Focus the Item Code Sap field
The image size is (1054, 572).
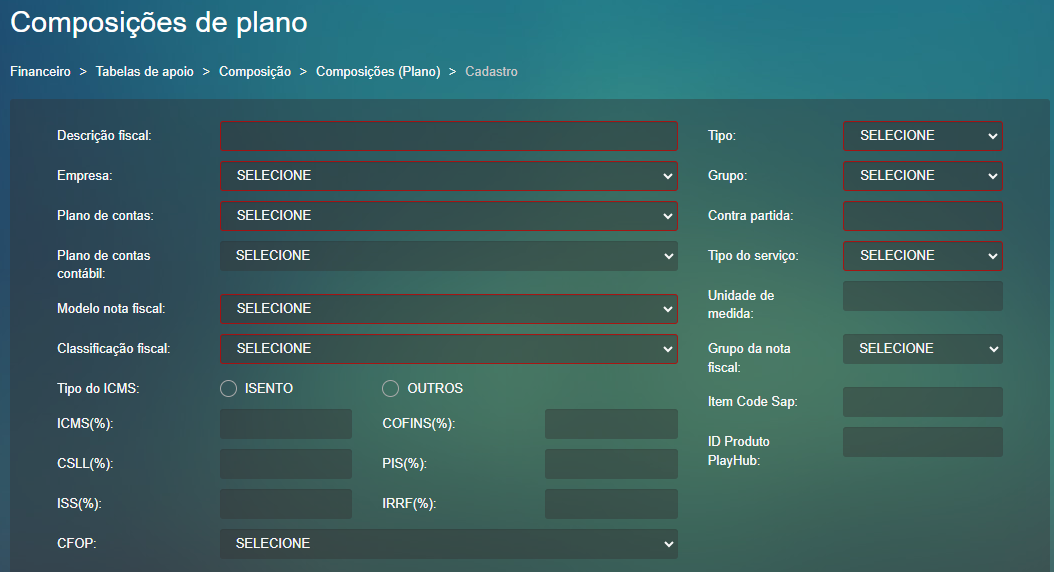922,402
